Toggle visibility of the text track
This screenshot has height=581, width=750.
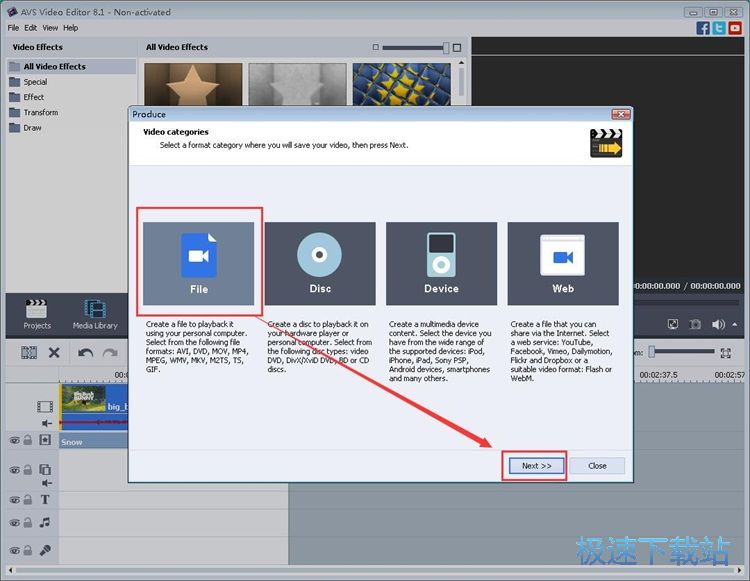point(15,500)
